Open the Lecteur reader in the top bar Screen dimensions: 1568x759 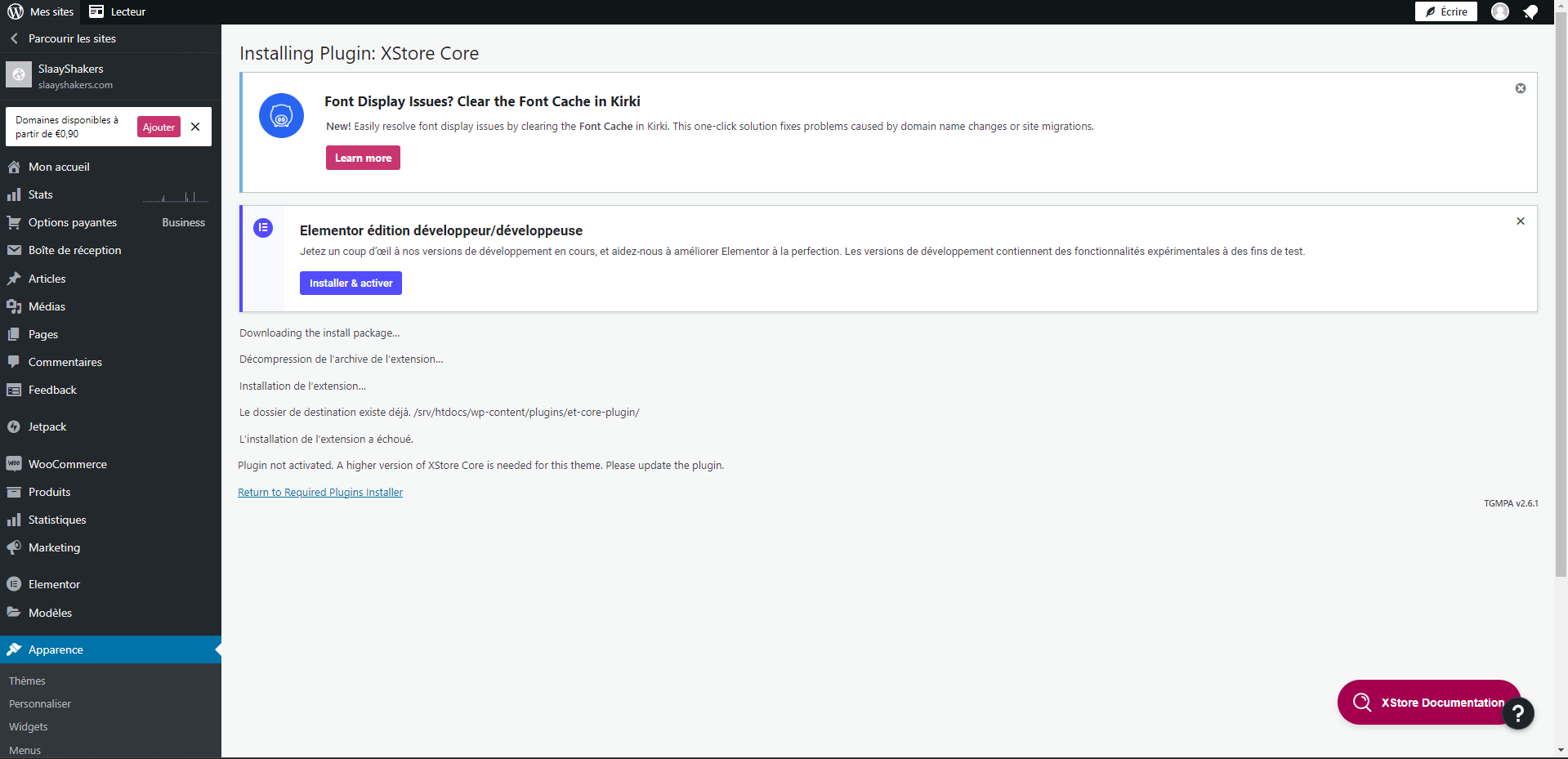pos(118,11)
